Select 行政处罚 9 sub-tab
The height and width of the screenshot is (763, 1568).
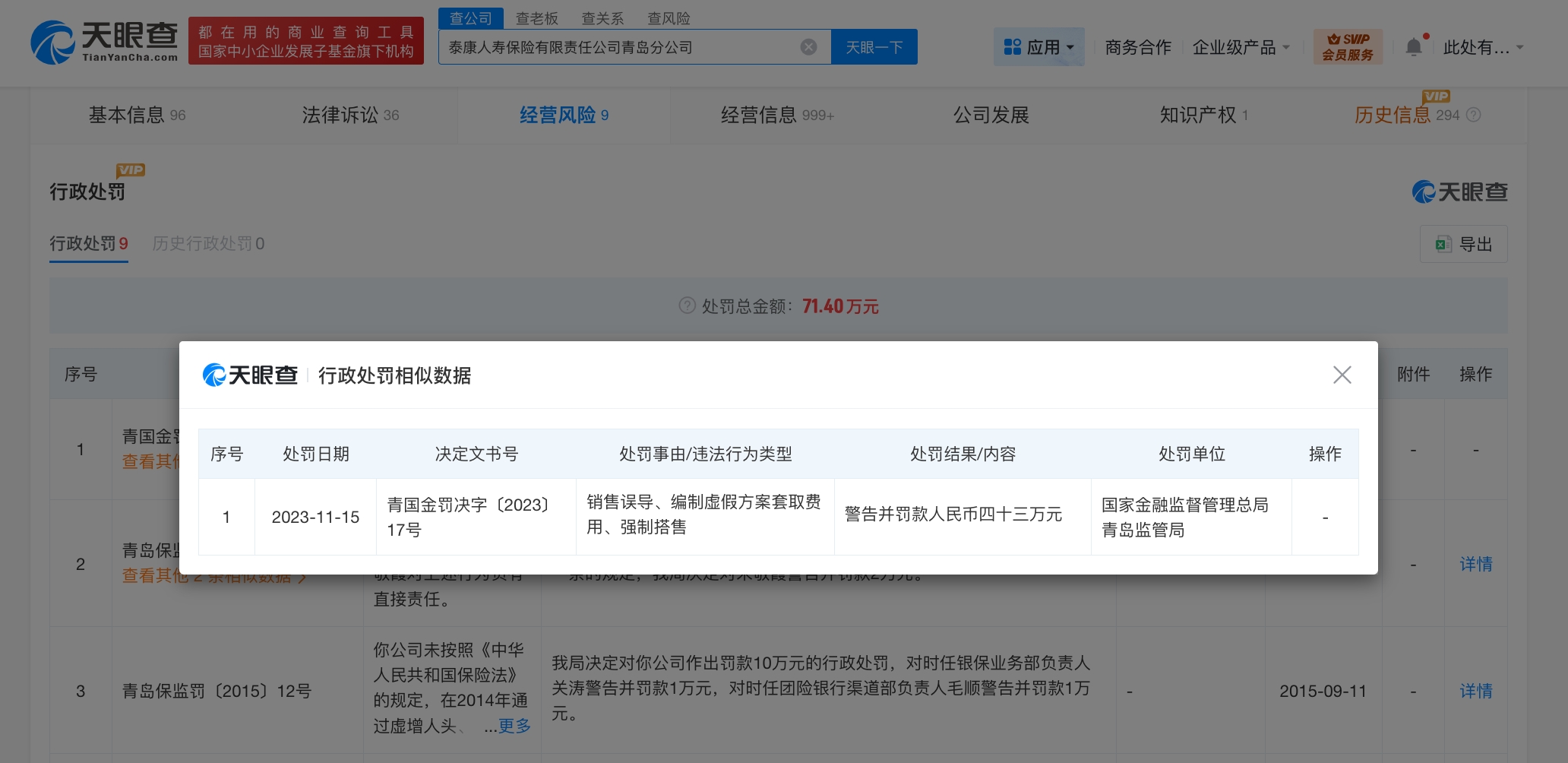point(89,243)
